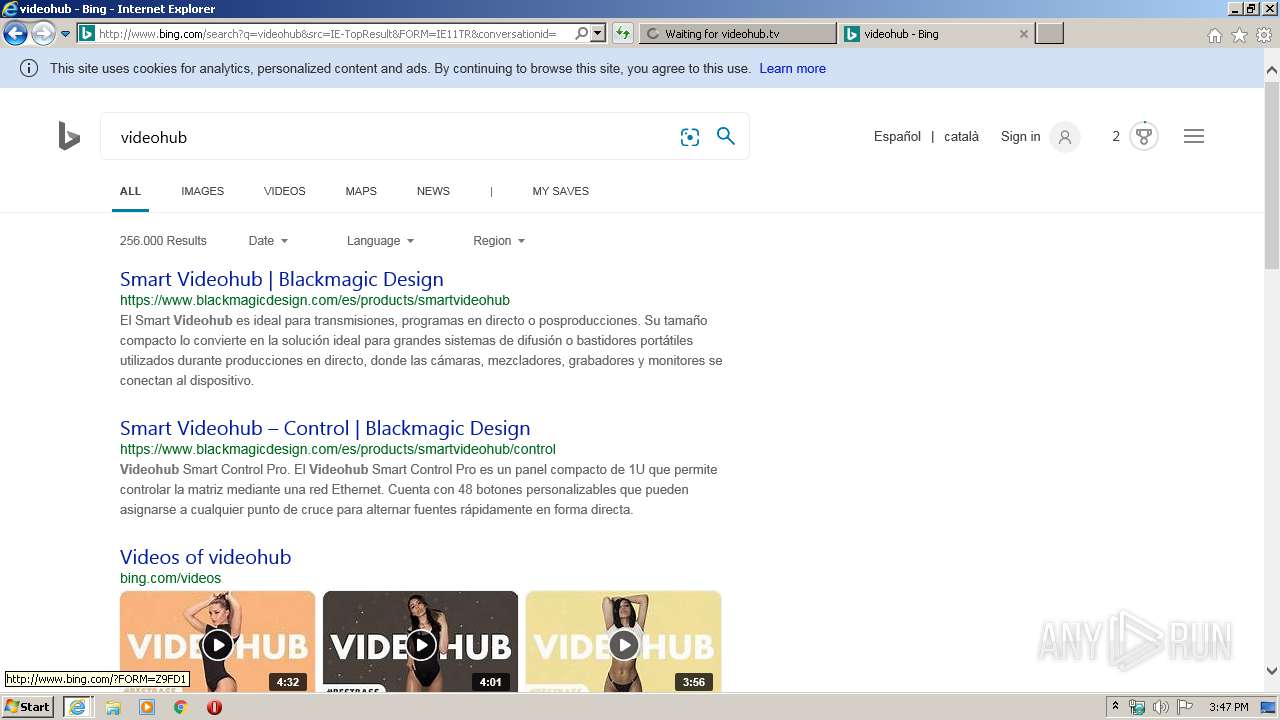
Task: Click the 'Sign in' link
Action: point(1020,136)
